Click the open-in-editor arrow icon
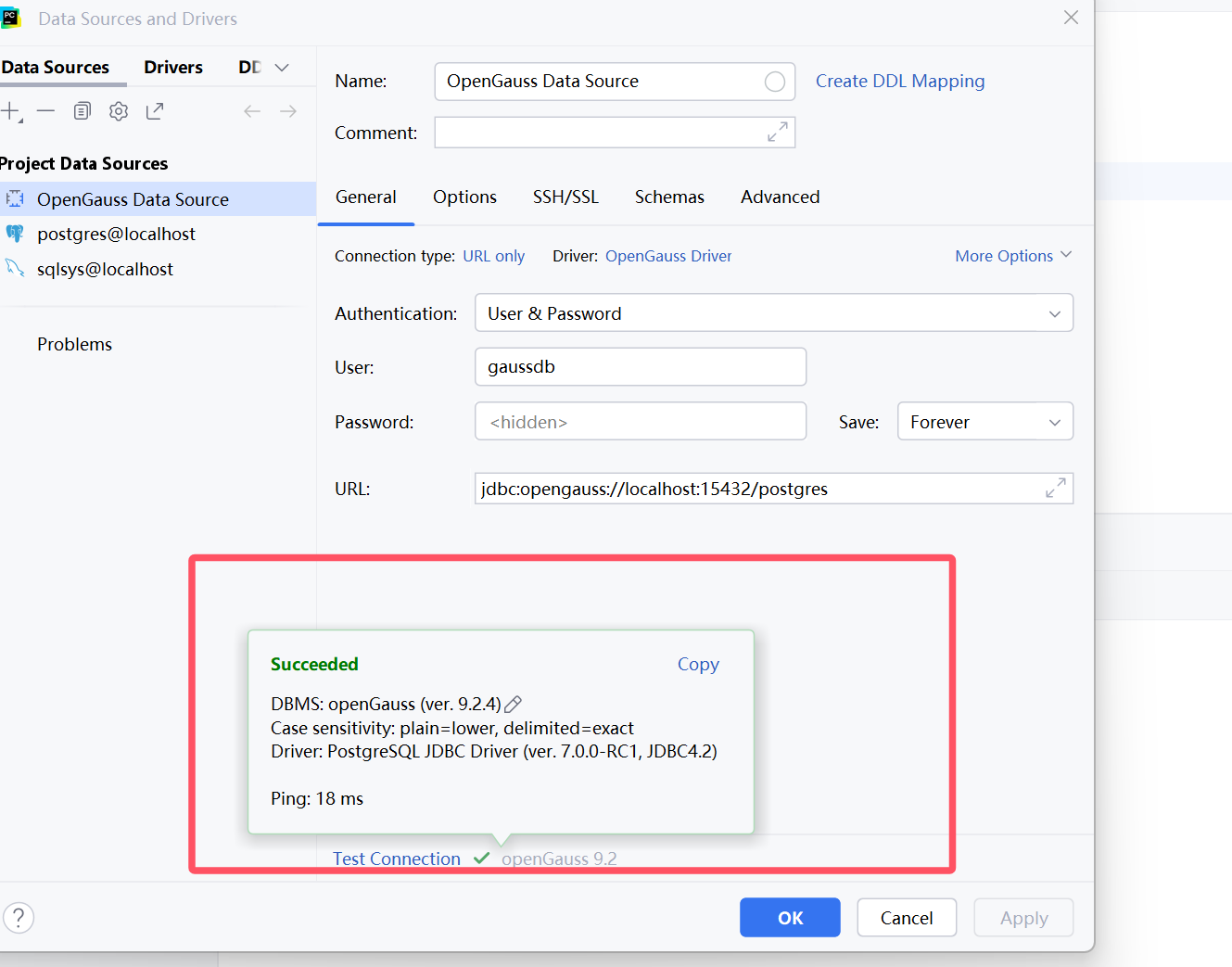 (154, 110)
